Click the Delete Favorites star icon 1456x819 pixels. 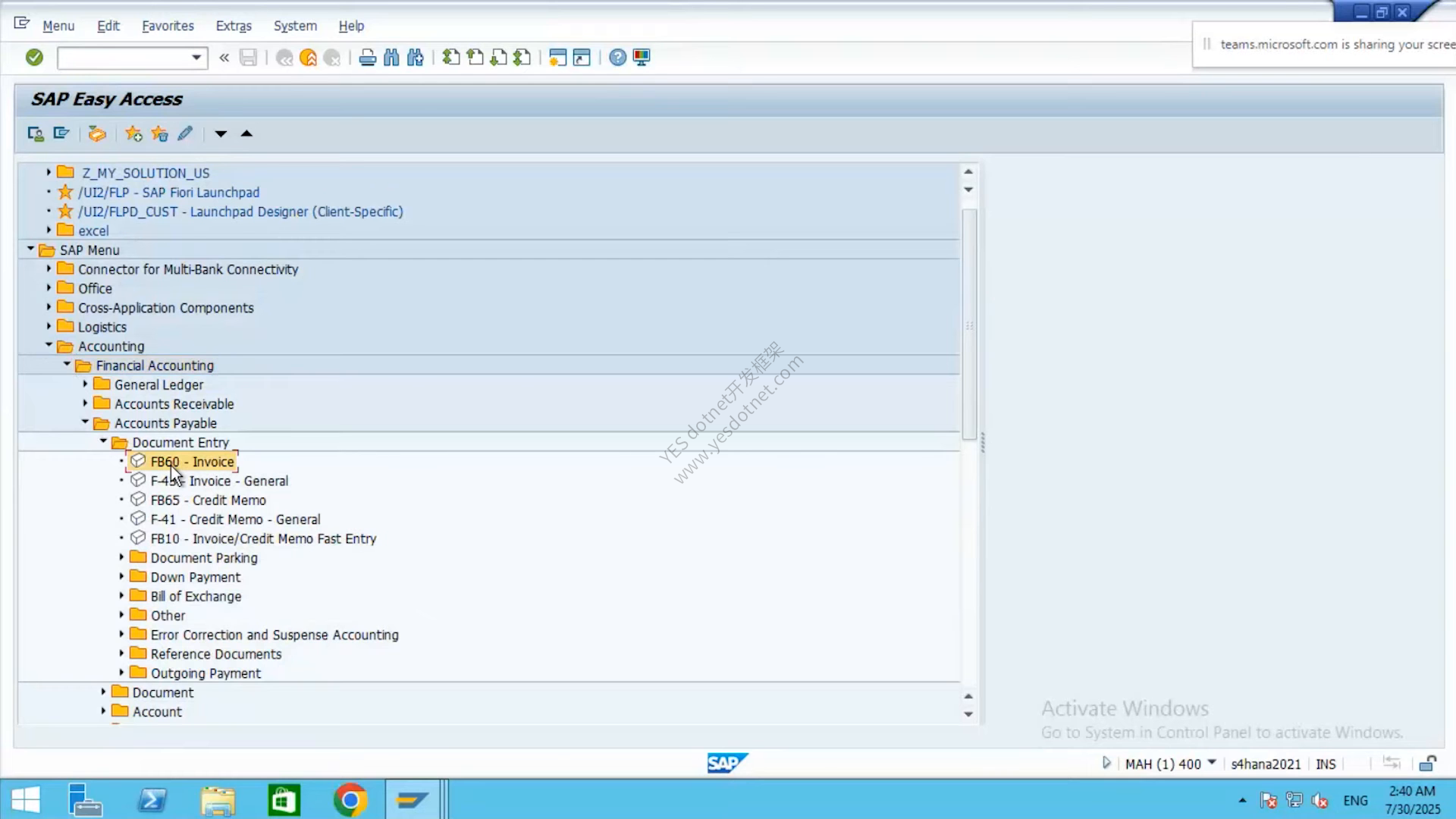click(x=159, y=134)
